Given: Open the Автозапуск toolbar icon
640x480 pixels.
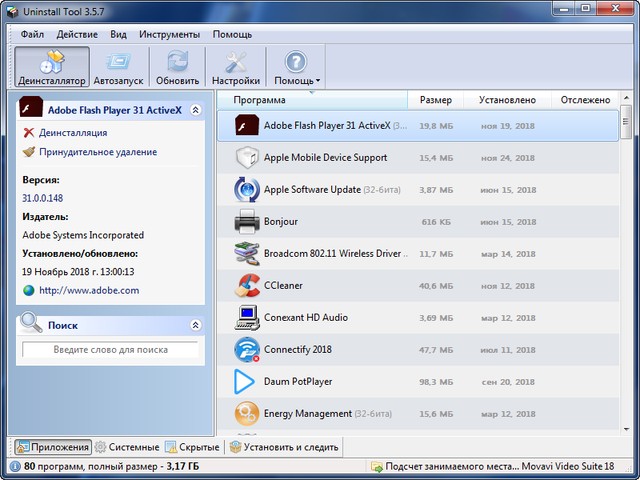Looking at the screenshot, I should tap(118, 68).
